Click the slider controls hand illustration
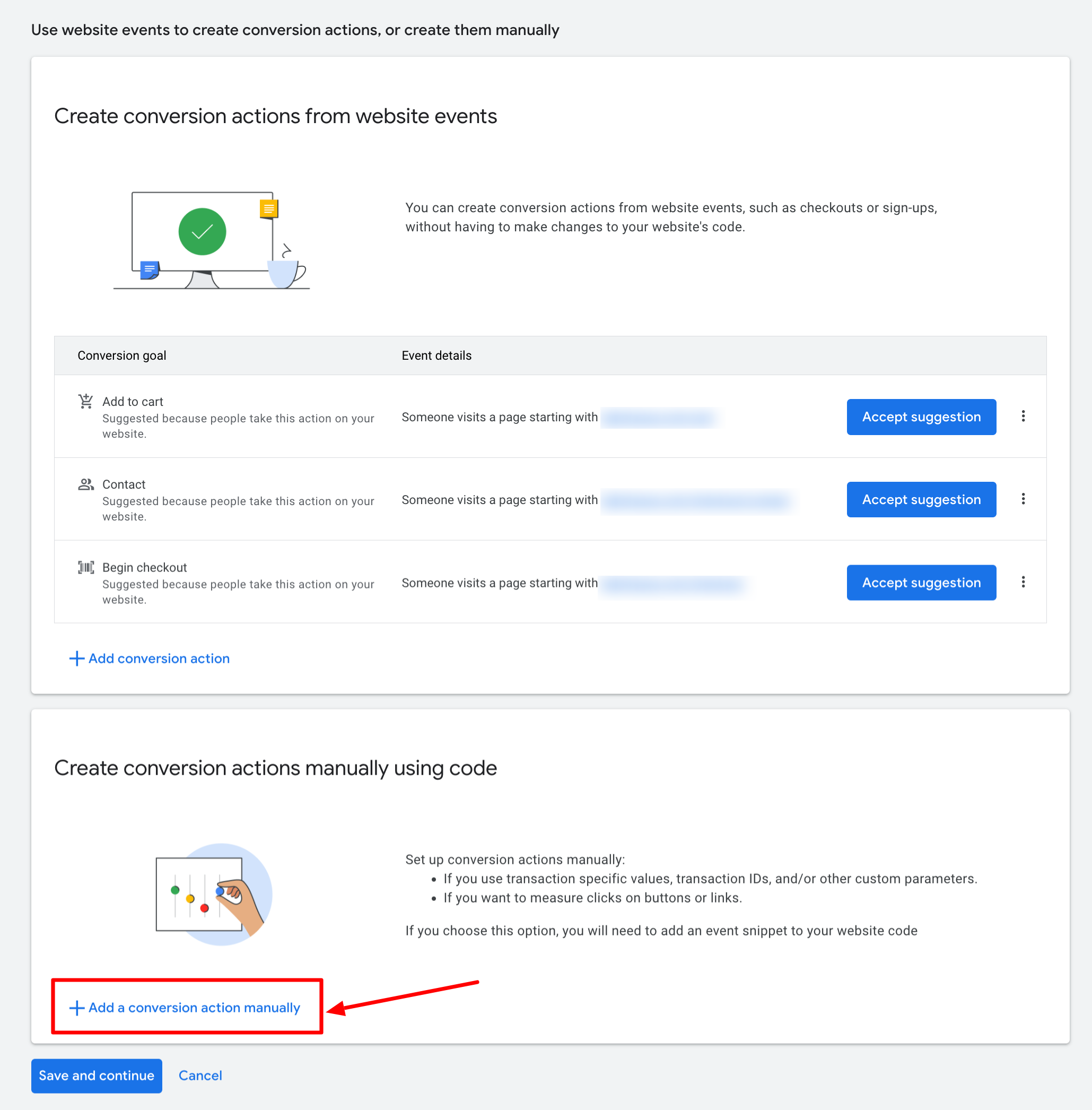1092x1110 pixels. pyautogui.click(x=213, y=894)
